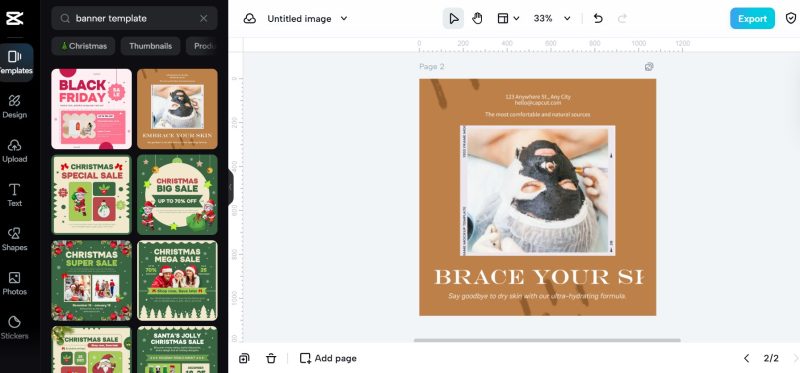The image size is (800, 373).
Task: Open the Templates sidebar panel
Action: click(x=15, y=62)
